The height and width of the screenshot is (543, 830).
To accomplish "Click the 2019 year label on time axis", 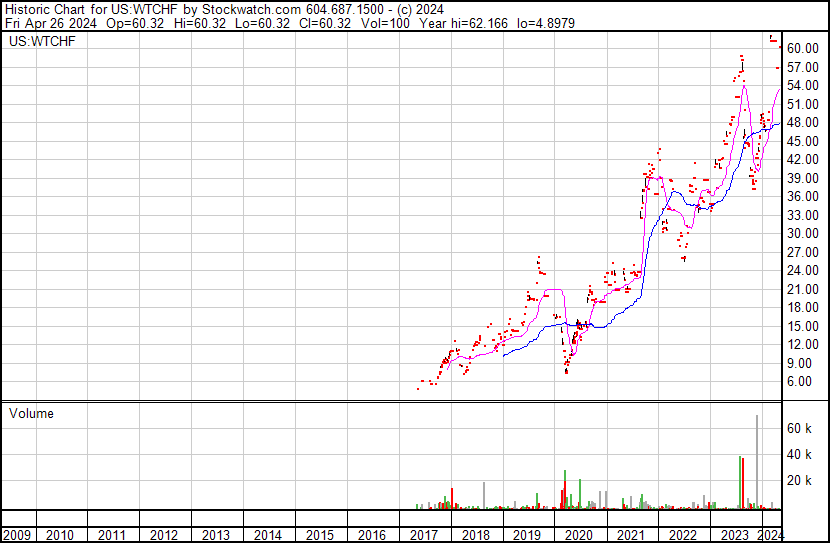I will (x=527, y=535).
